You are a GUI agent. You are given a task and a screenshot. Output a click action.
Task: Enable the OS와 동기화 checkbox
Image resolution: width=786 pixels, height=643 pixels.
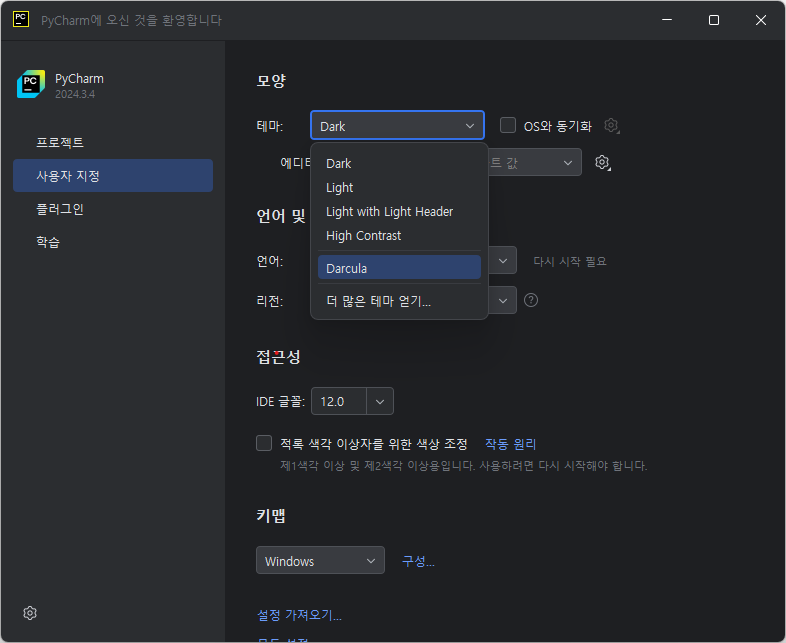[508, 125]
